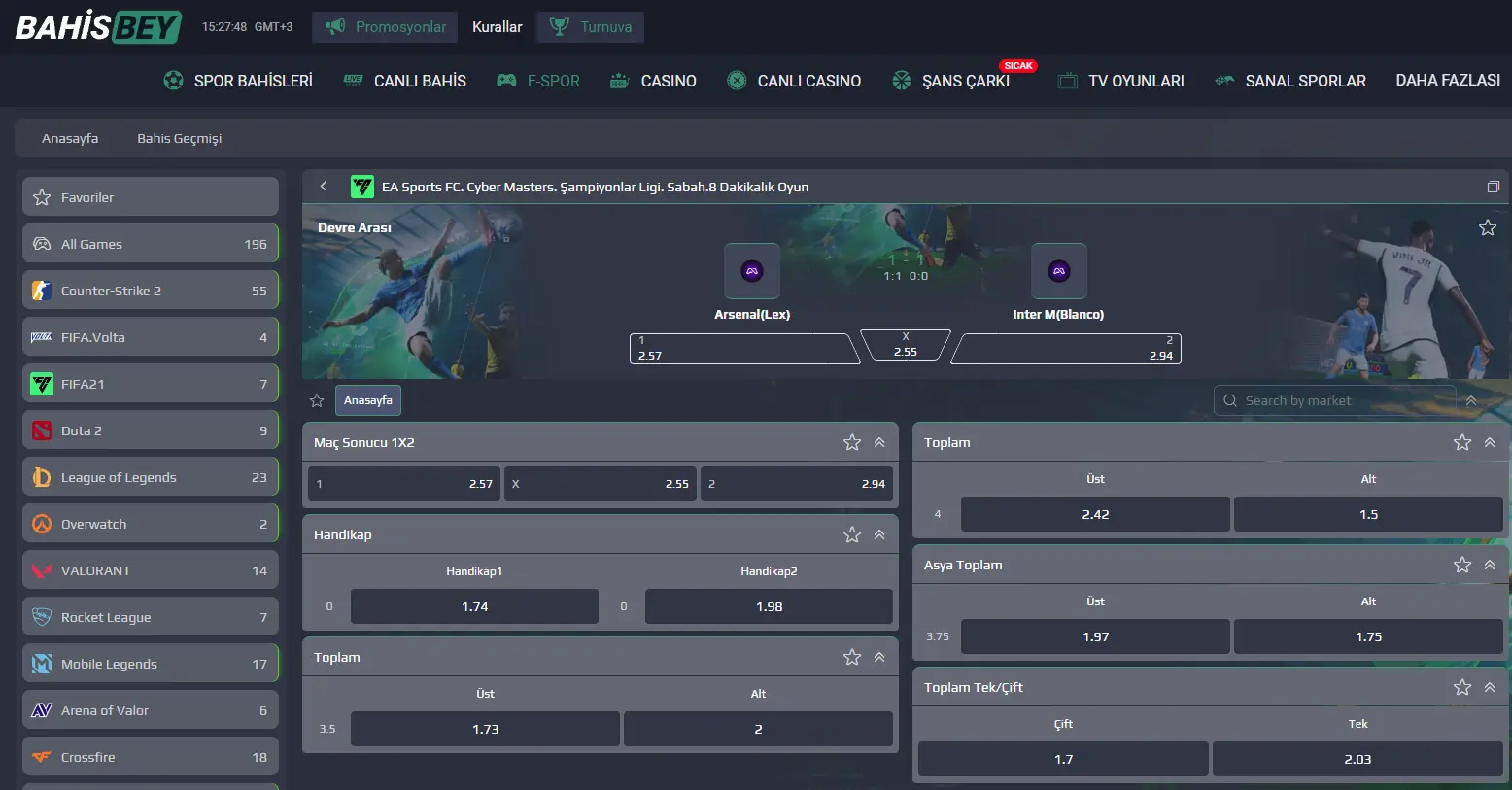Screen dimensions: 1512x790
Task: Collapse the Toplam Tek/Çift market
Action: pyautogui.click(x=1490, y=687)
